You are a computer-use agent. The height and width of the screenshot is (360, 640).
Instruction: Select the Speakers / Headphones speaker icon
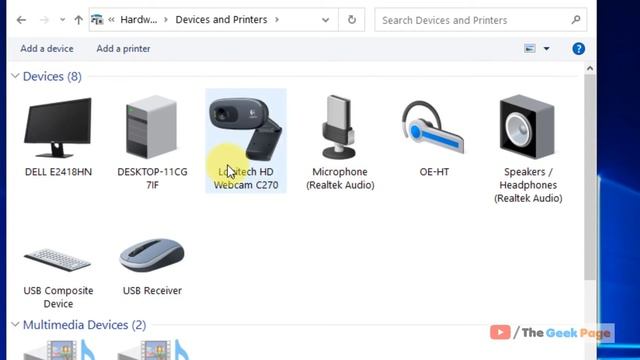(x=527, y=127)
